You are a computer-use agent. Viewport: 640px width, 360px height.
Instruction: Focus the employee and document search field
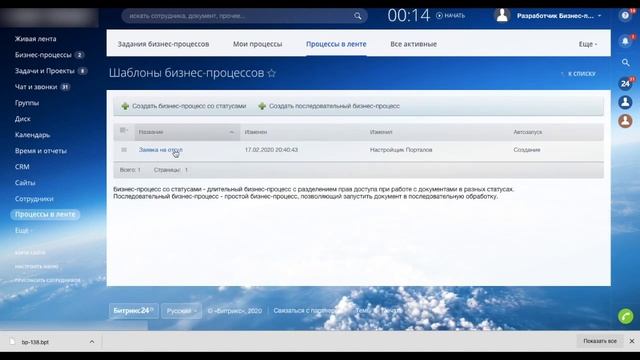point(244,16)
